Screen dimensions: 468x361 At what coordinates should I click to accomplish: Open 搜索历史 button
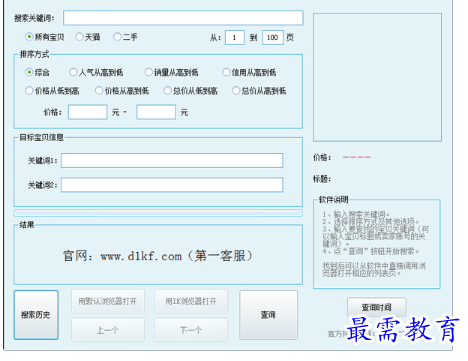point(36,315)
